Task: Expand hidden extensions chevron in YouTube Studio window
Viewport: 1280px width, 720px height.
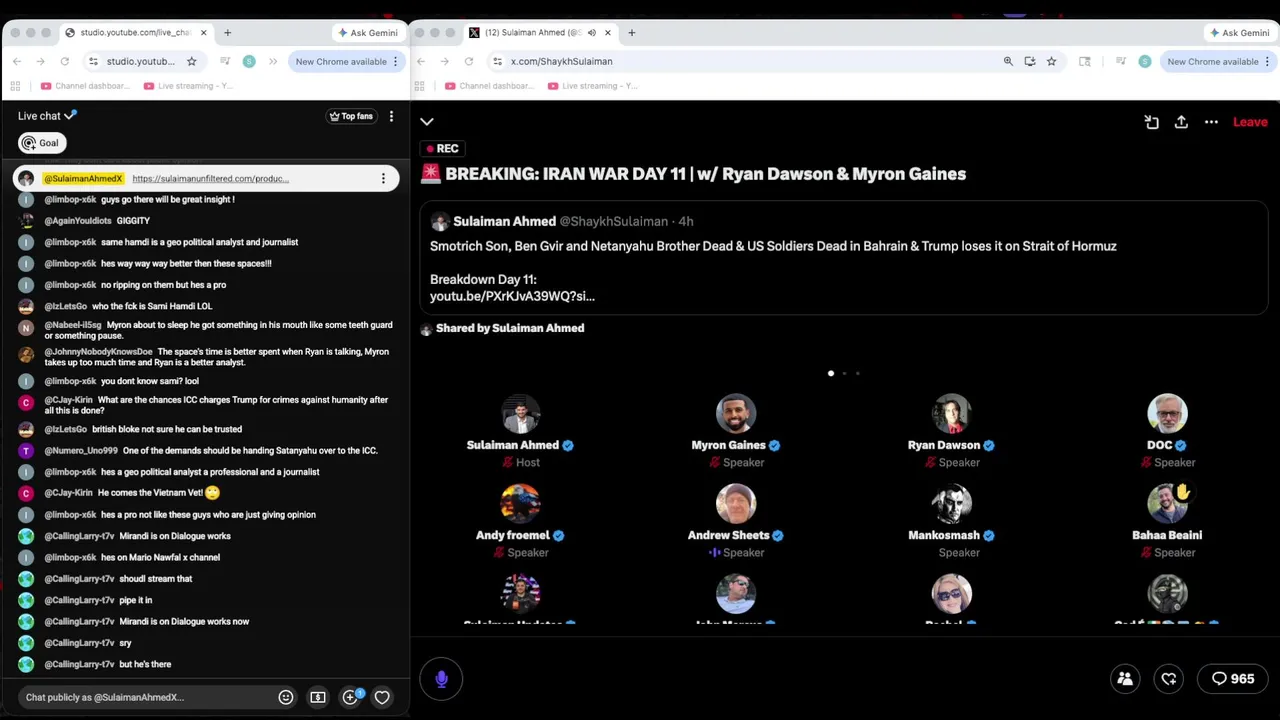Action: pos(273,61)
